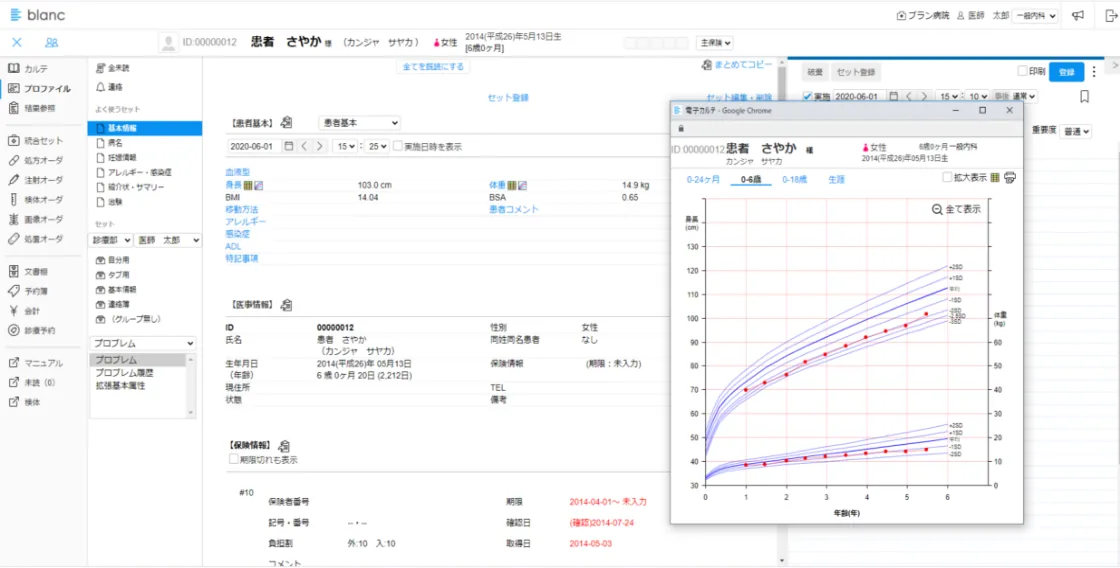Click previous-day arrow in 患者基本 date row
Image resolution: width=1120 pixels, height=568 pixels.
pyautogui.click(x=304, y=146)
